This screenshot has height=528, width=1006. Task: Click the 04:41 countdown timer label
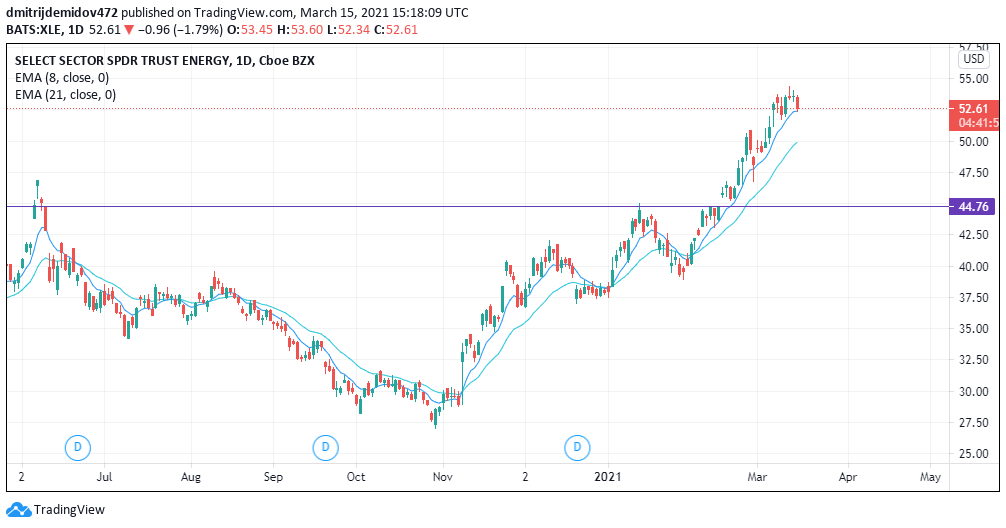tap(978, 123)
